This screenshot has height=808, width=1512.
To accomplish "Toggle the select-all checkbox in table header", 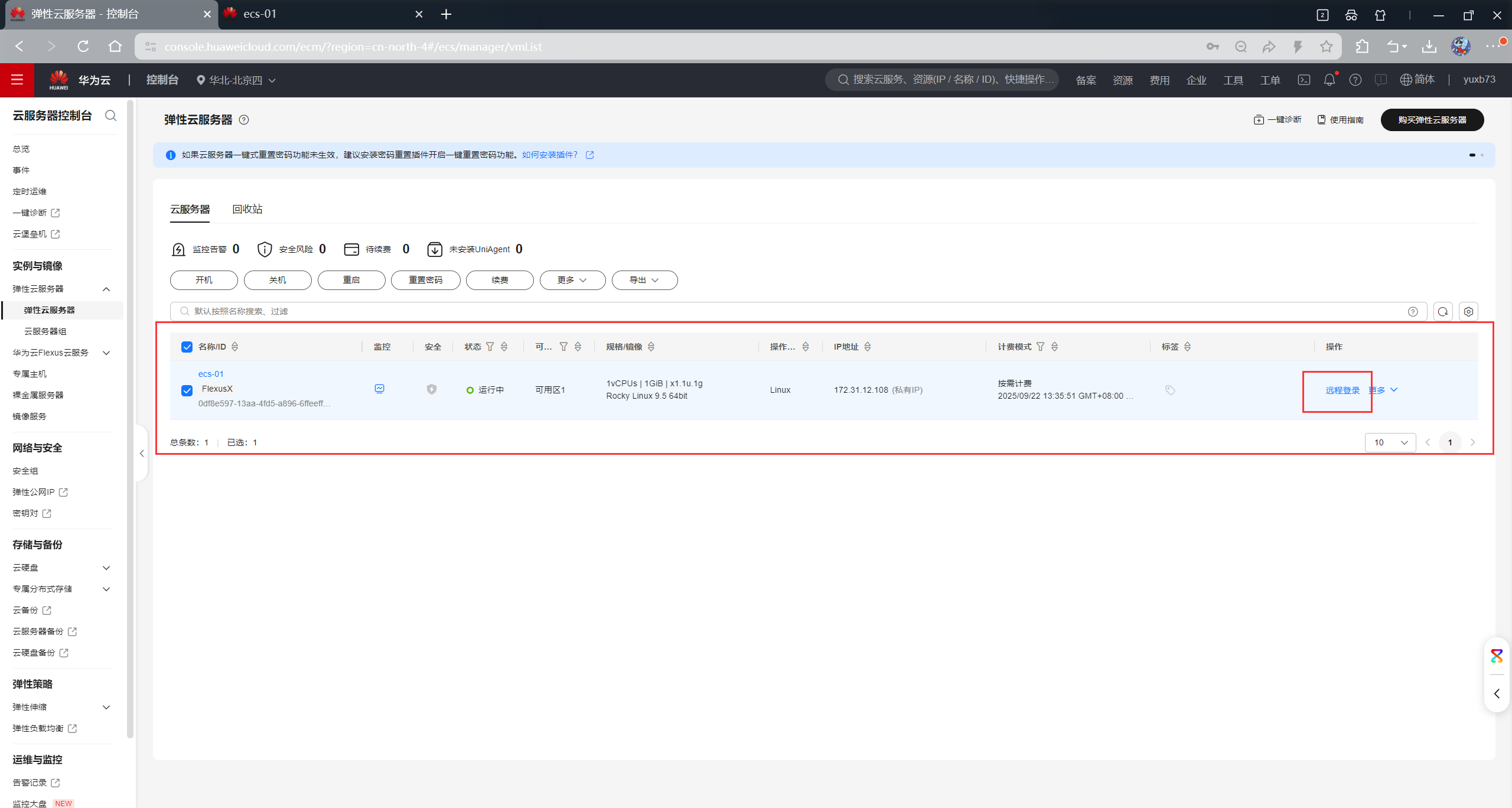I will click(x=187, y=347).
